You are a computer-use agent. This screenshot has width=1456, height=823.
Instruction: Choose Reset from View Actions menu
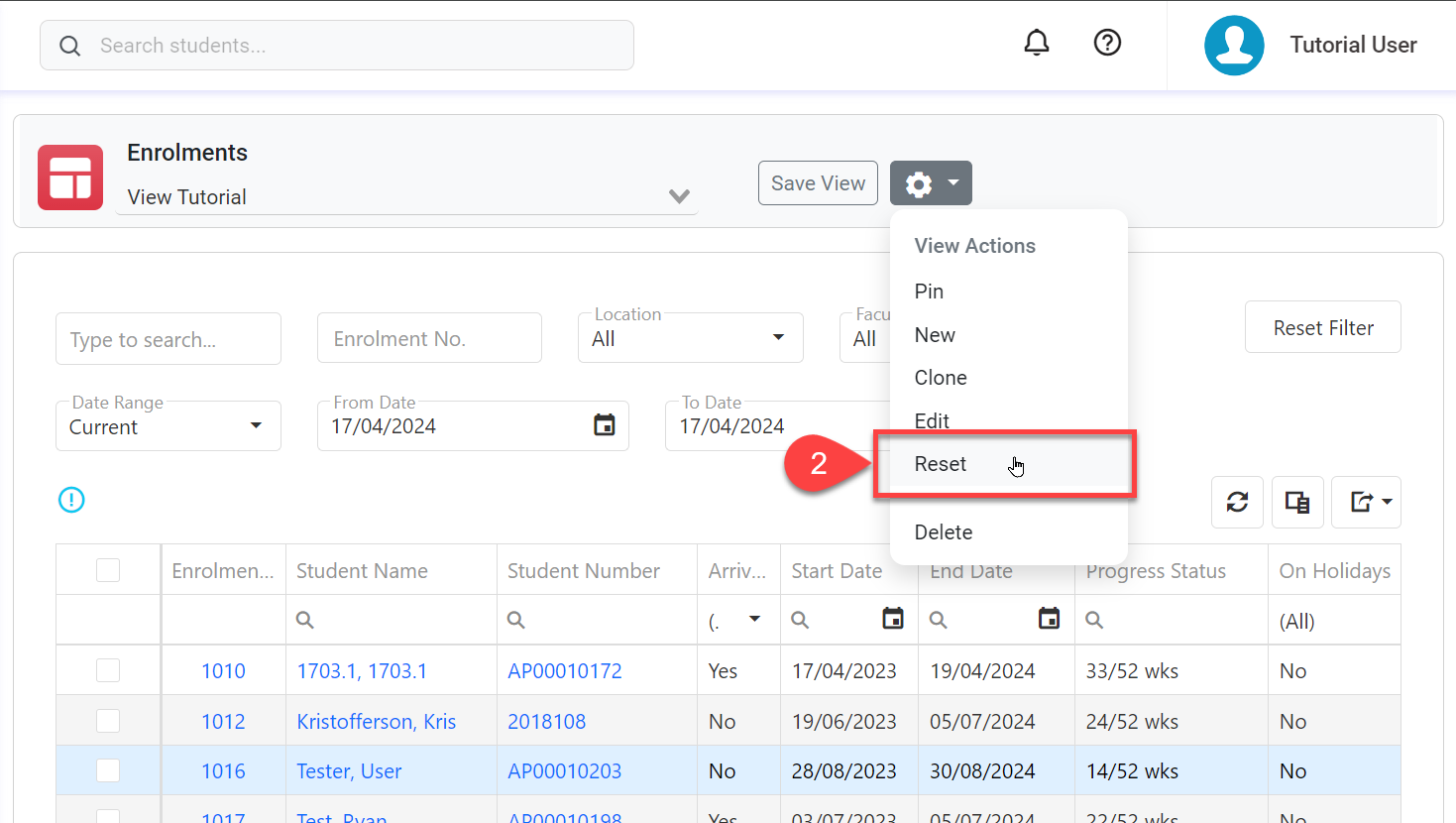coord(1008,464)
